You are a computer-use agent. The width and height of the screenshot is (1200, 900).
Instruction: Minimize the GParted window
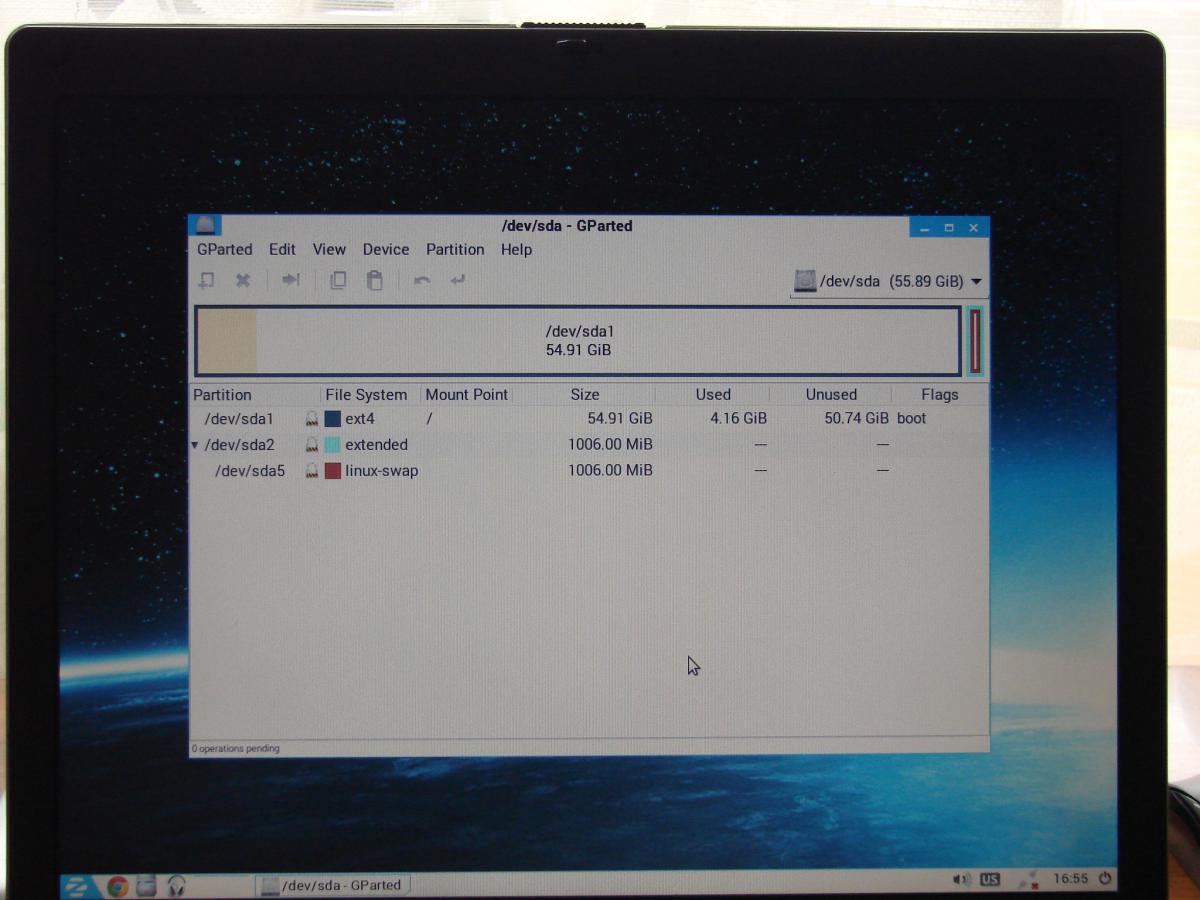point(924,228)
